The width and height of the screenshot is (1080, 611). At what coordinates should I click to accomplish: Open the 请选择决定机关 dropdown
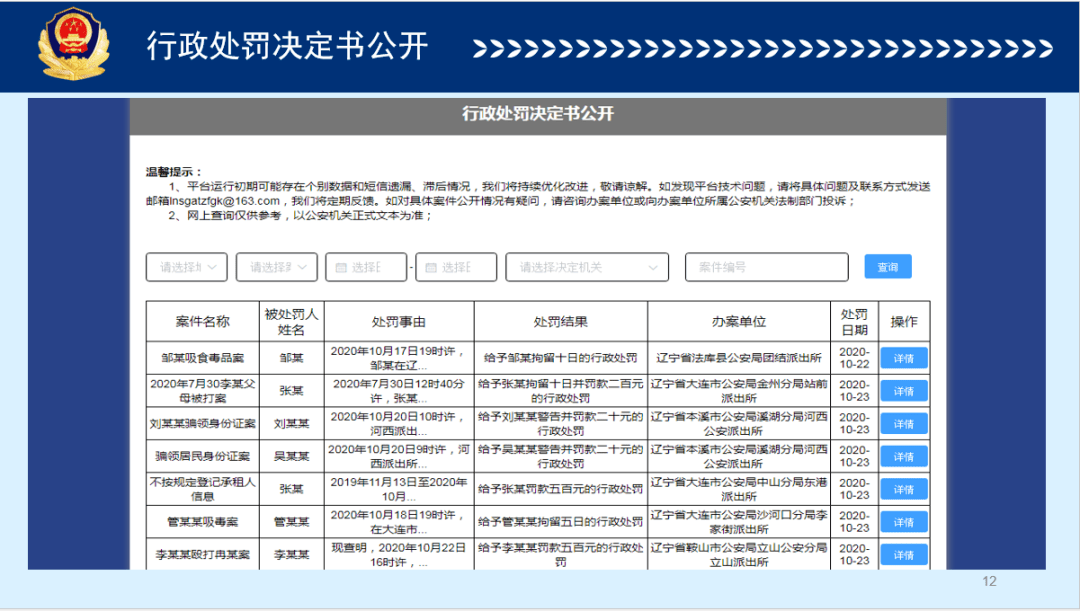587,267
